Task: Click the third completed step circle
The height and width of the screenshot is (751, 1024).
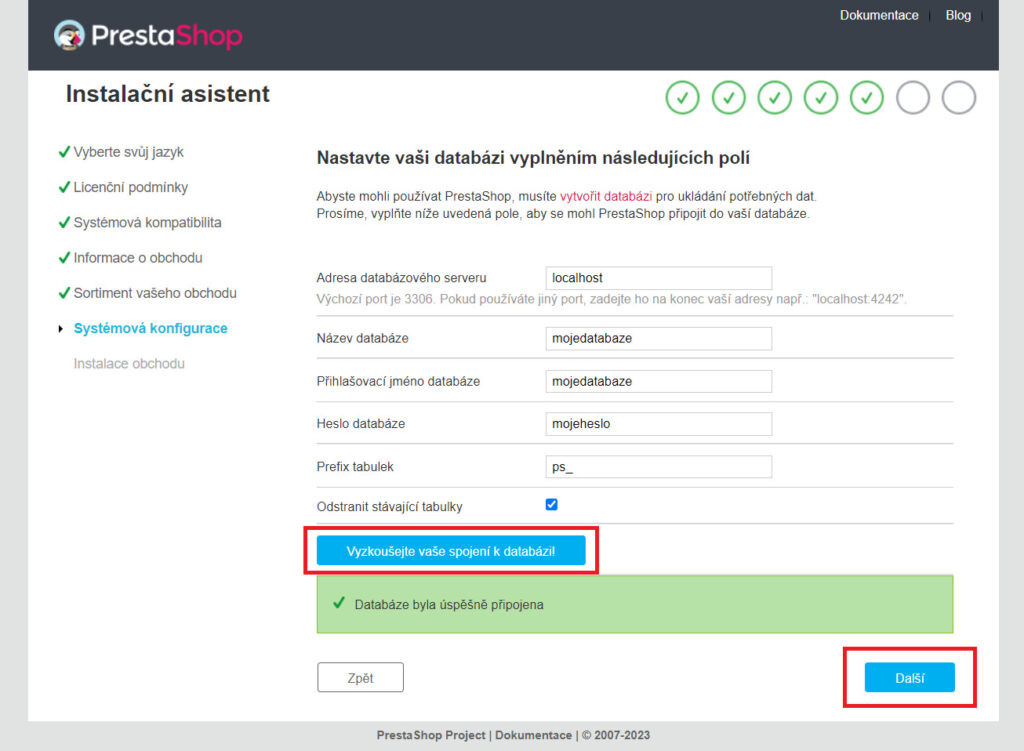Action: tap(775, 98)
